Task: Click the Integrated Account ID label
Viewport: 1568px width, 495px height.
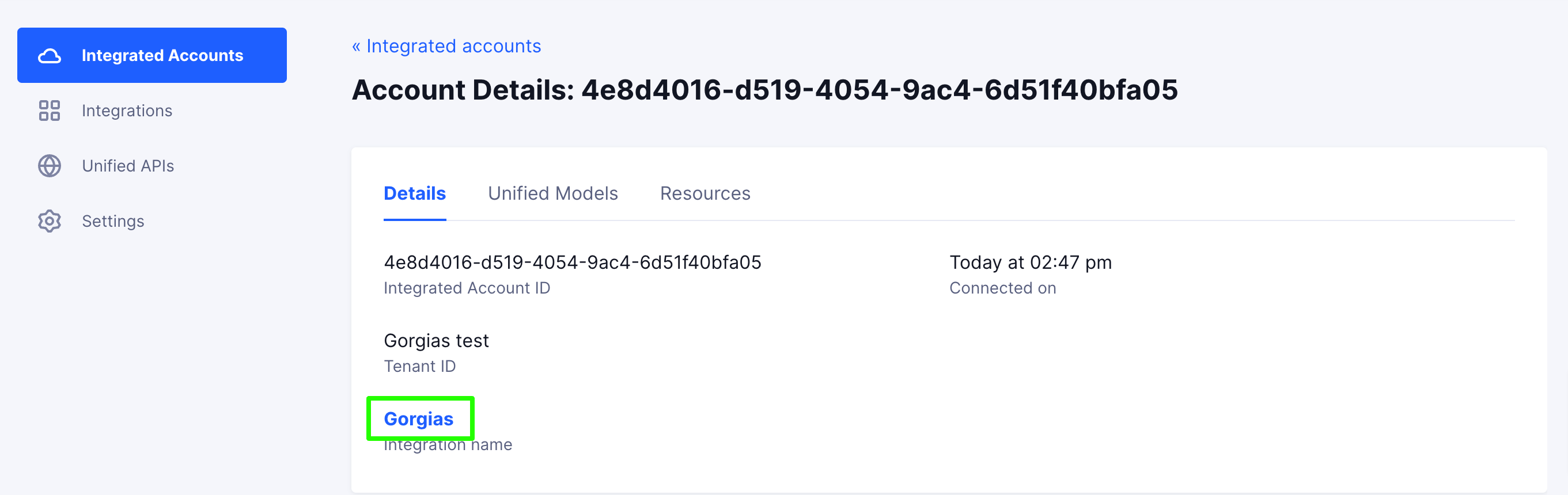Action: 467,288
